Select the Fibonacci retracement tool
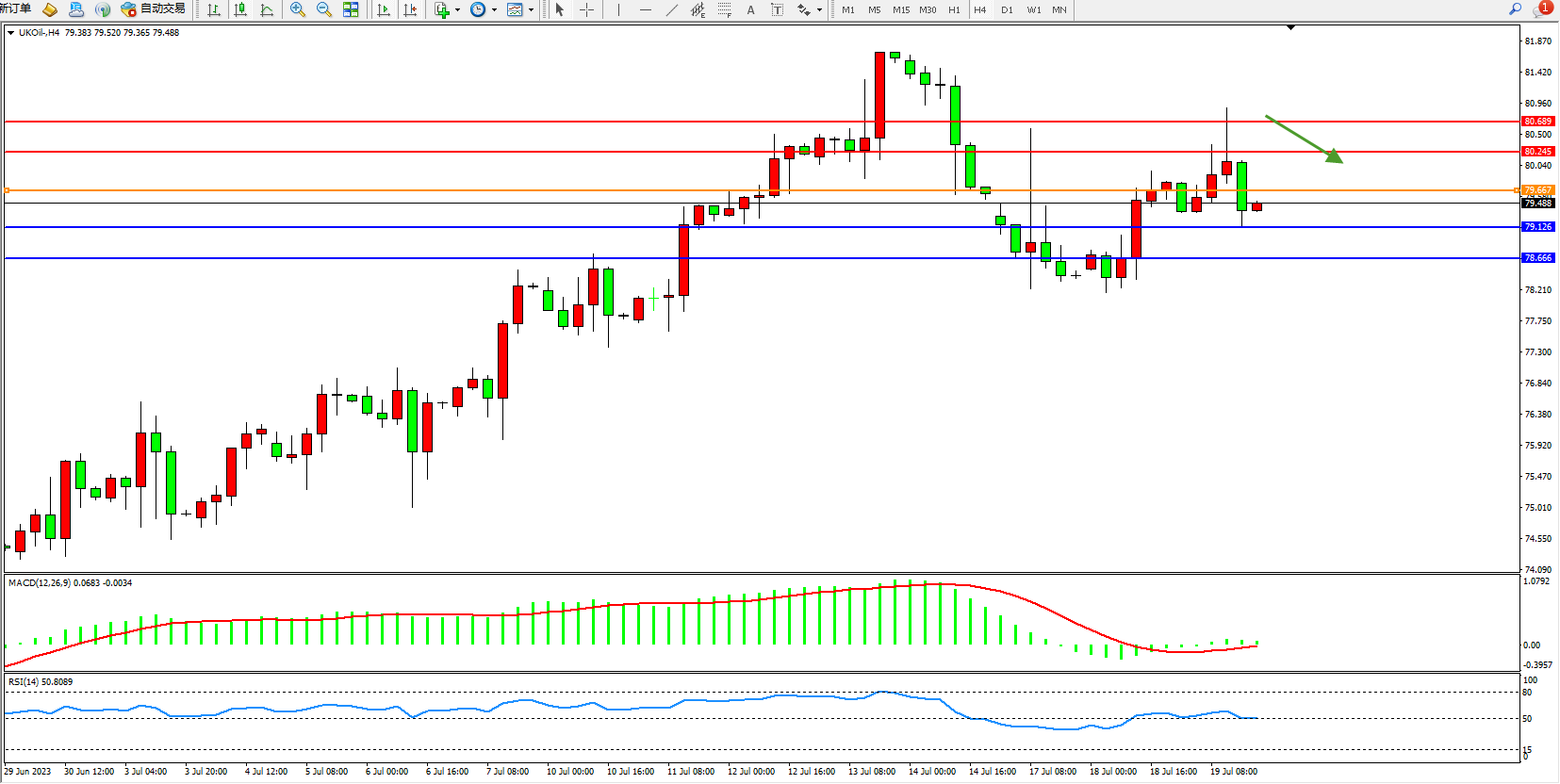 pos(724,9)
